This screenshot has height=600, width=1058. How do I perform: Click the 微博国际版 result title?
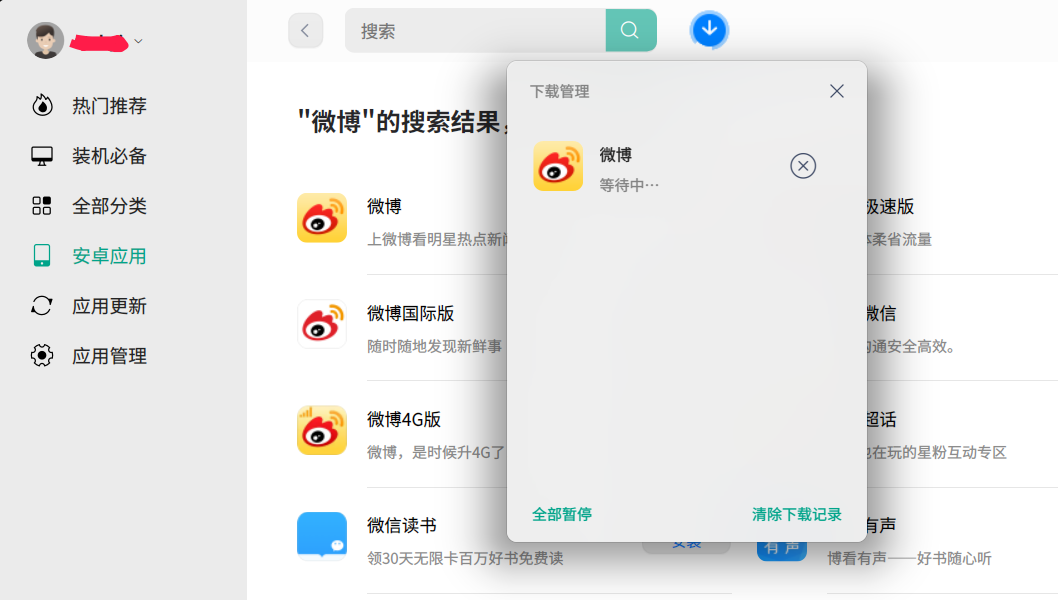tap(410, 313)
